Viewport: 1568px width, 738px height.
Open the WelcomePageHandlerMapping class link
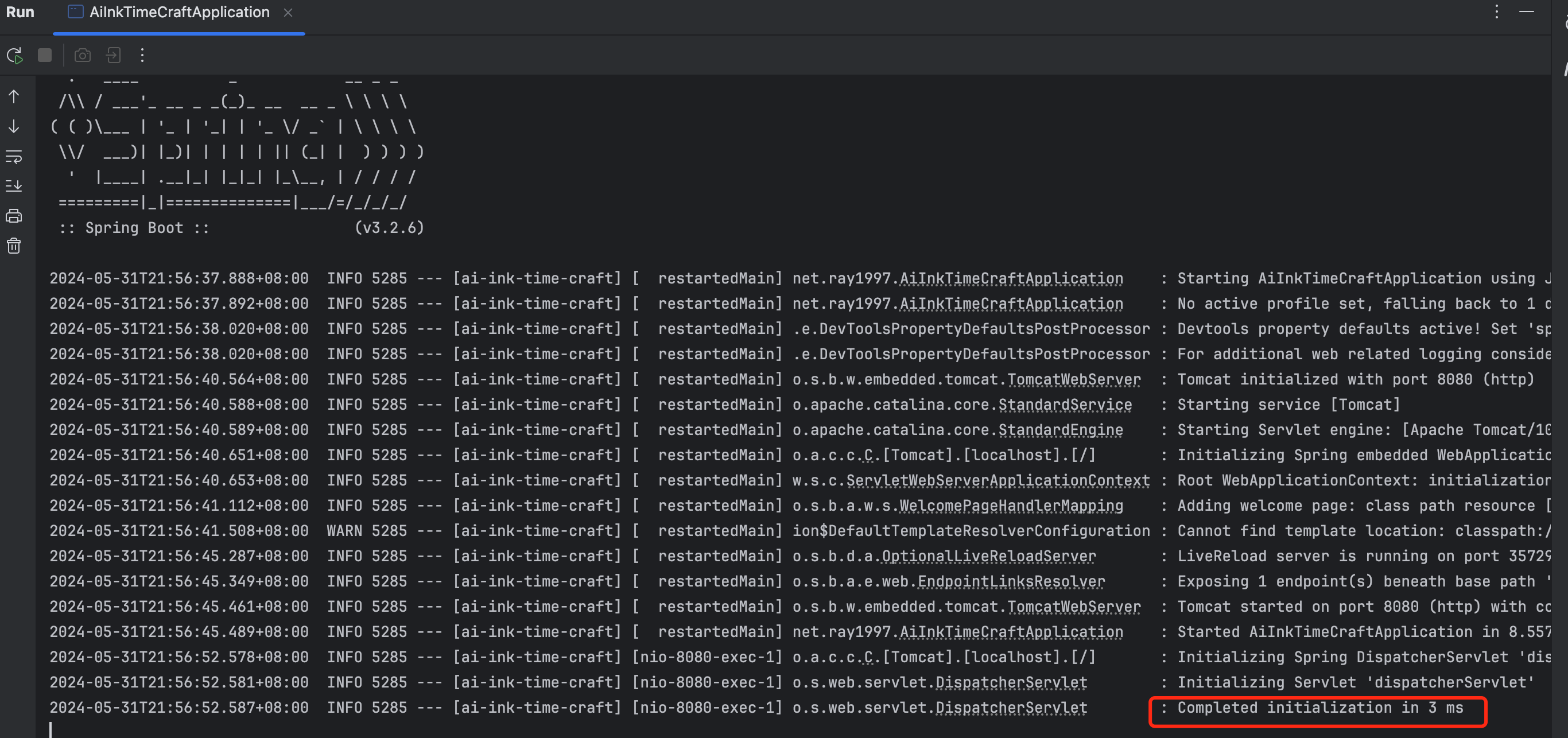coord(1011,506)
